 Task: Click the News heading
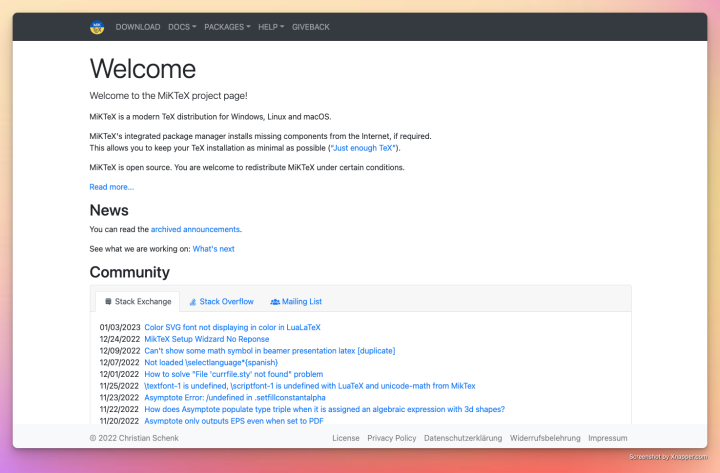[x=109, y=210]
